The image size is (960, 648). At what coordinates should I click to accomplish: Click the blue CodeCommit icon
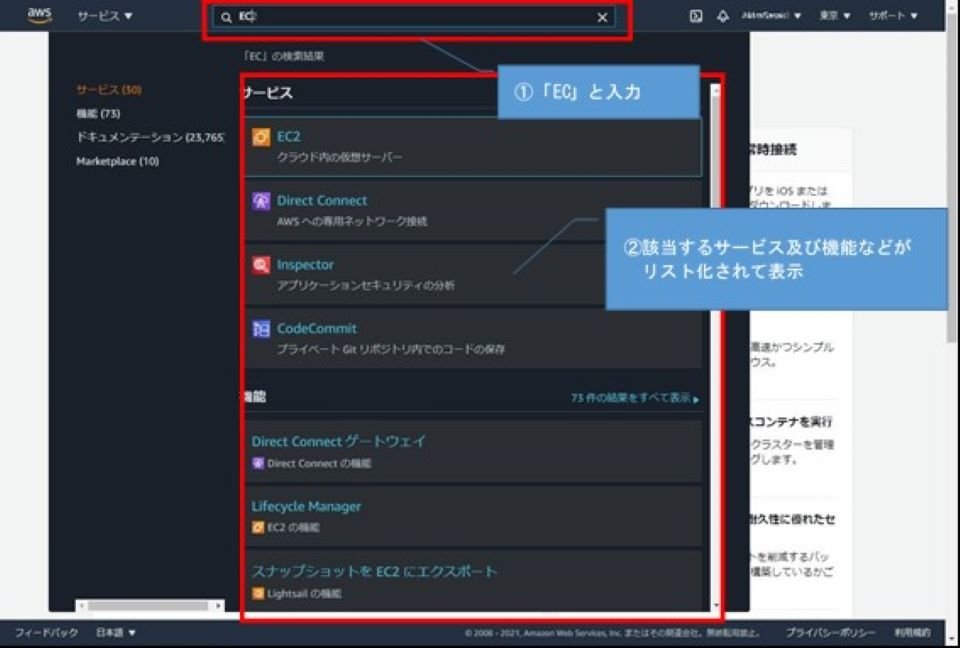[x=261, y=329]
